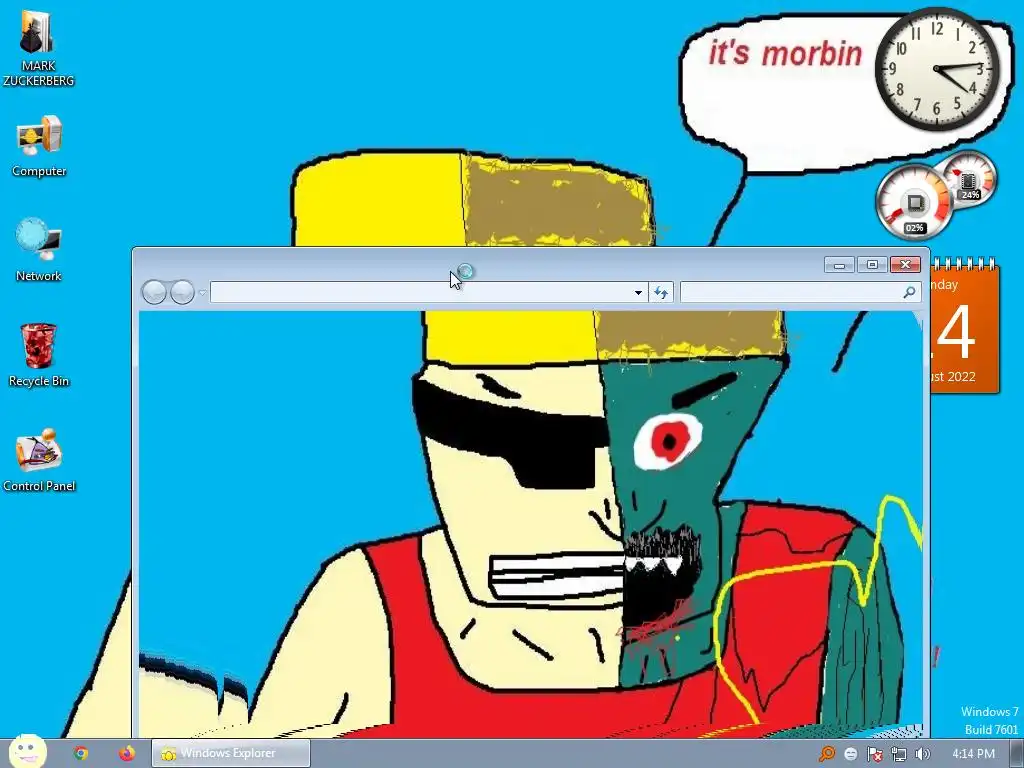Switch to the Windows Explorer taskbar button
The width and height of the screenshot is (1024, 768).
pos(231,753)
